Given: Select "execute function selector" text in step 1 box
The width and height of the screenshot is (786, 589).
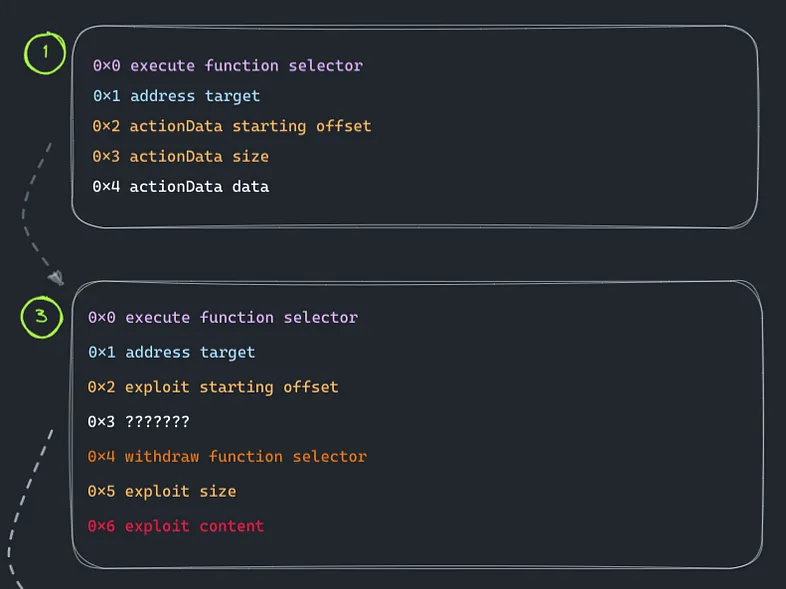Looking at the screenshot, I should coord(246,66).
